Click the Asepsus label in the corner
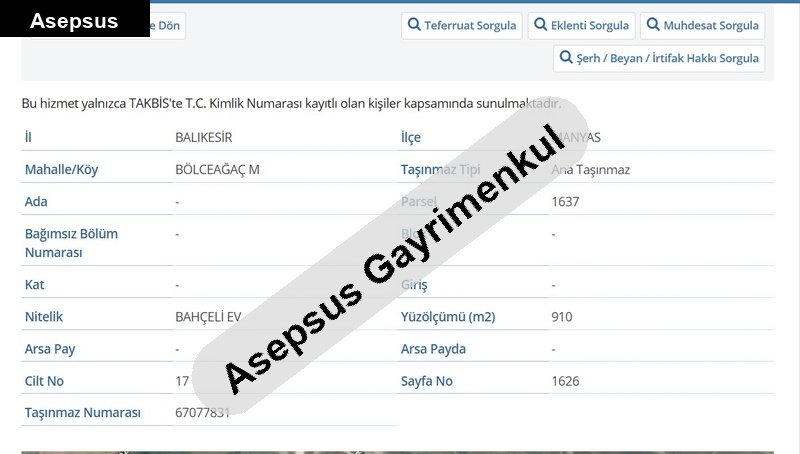800x454 pixels. click(x=74, y=20)
